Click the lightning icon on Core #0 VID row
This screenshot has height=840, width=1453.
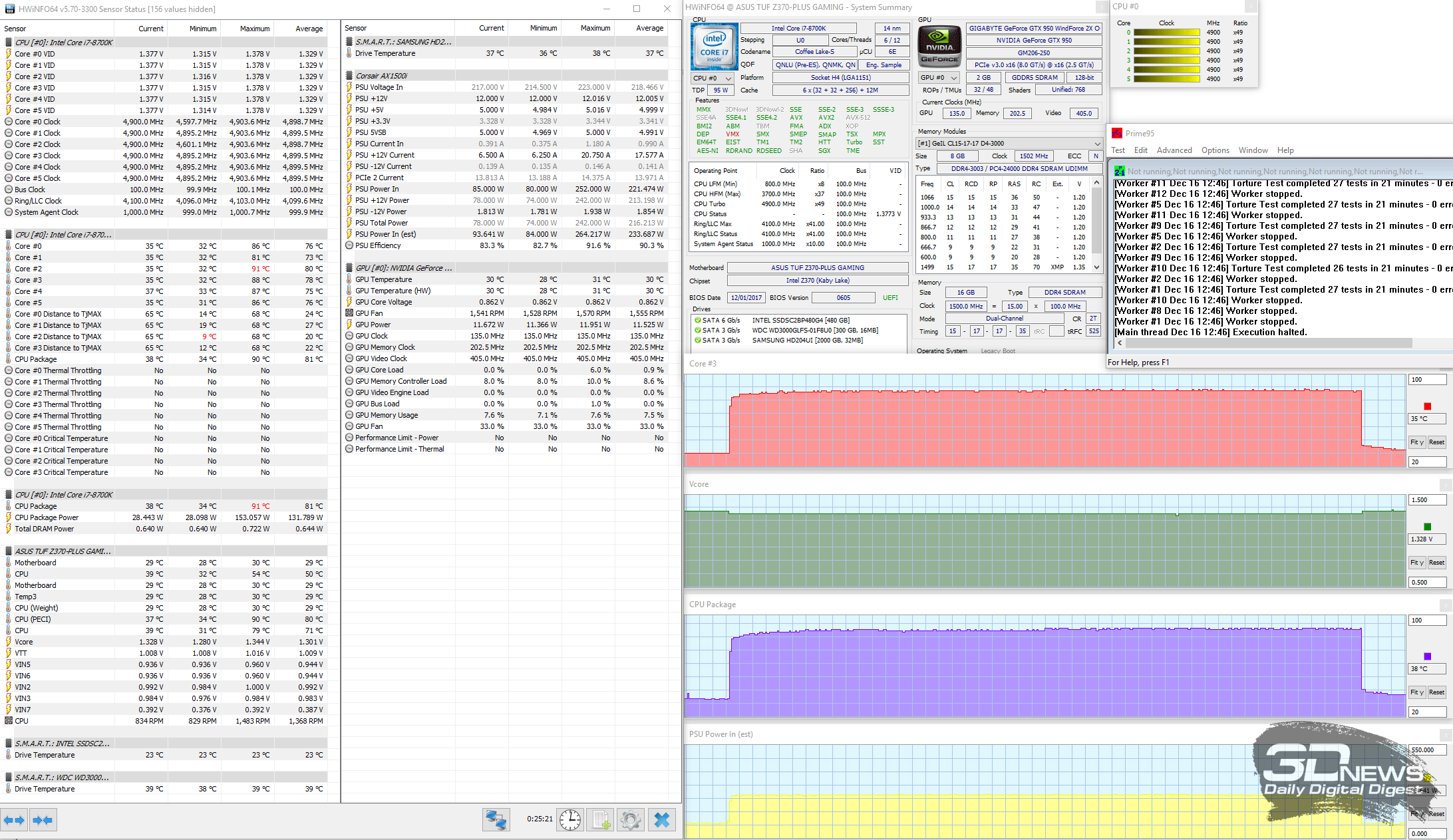click(x=9, y=54)
